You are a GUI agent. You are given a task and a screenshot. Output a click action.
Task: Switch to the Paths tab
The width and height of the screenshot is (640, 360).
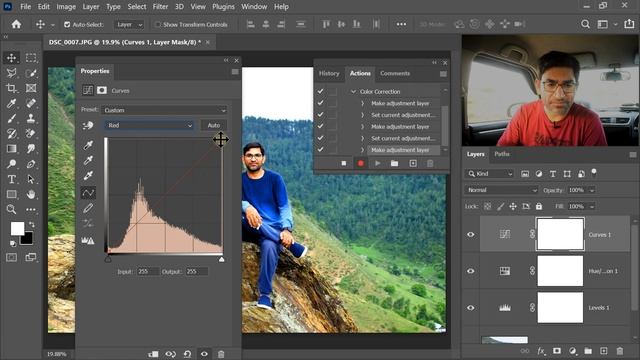coord(502,154)
